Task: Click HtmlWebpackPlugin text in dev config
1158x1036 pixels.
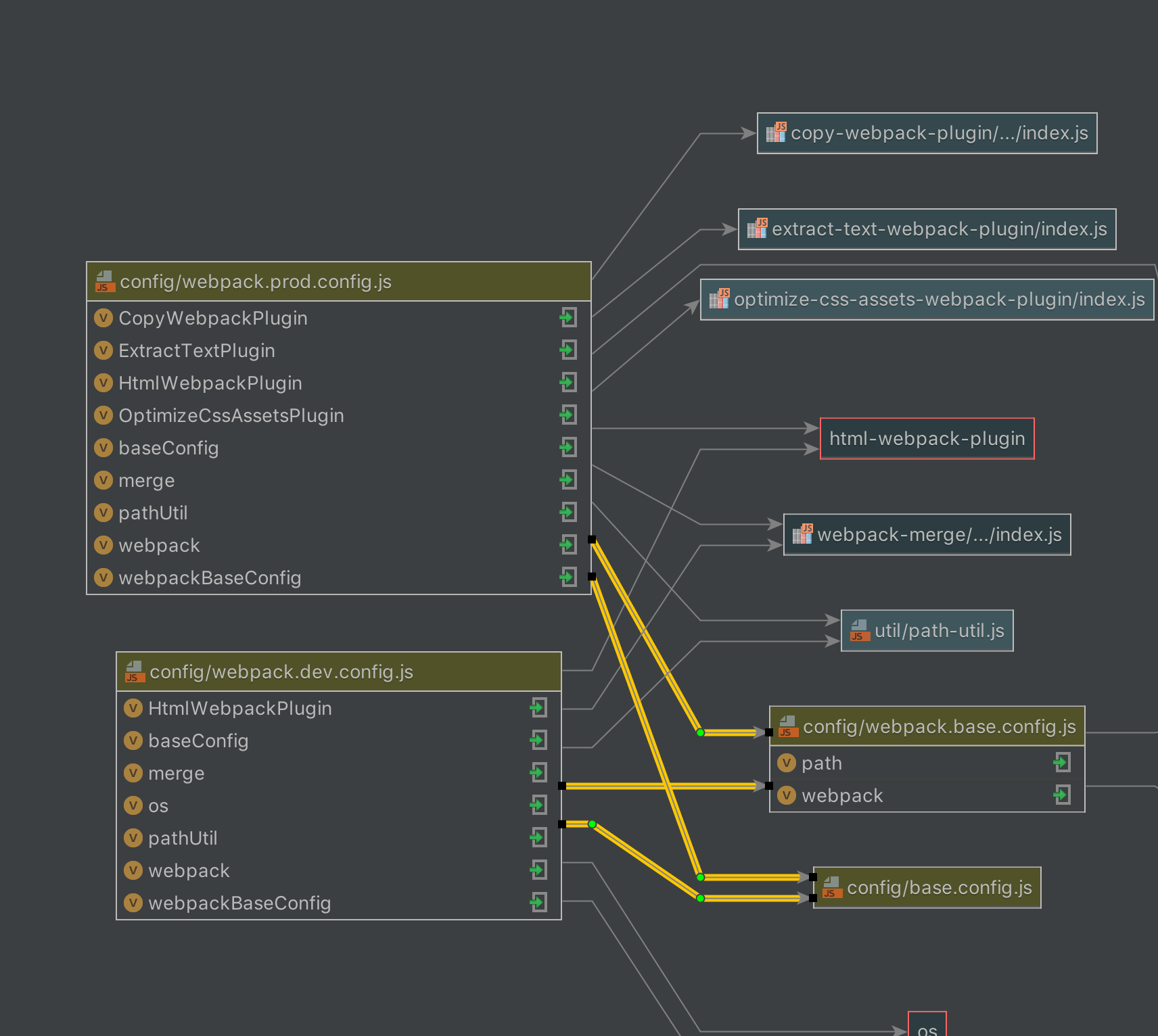Action: pyautogui.click(x=240, y=708)
